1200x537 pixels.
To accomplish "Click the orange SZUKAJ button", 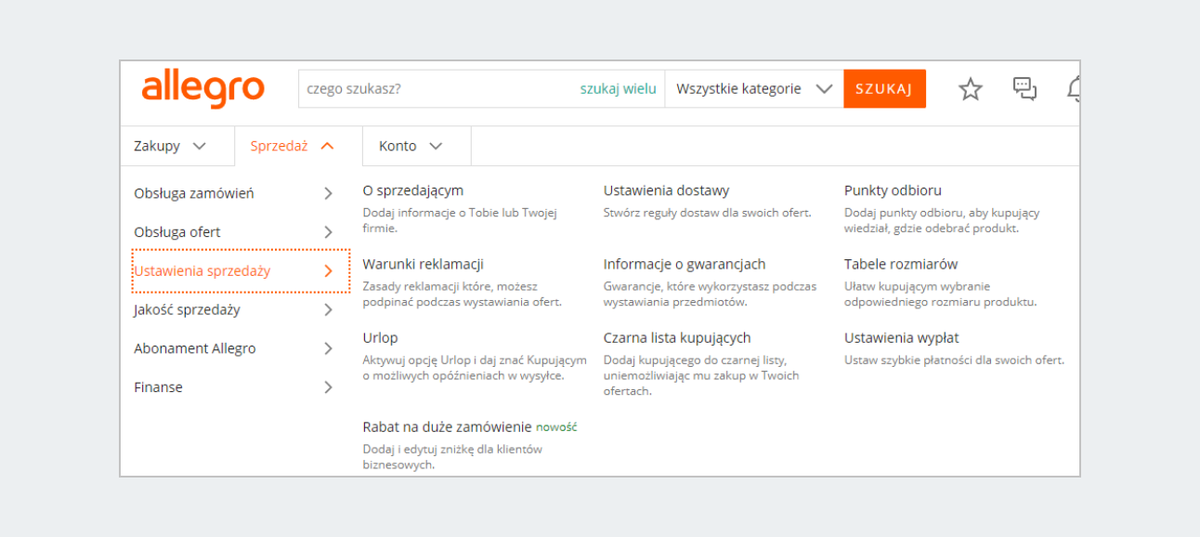I will [x=884, y=88].
